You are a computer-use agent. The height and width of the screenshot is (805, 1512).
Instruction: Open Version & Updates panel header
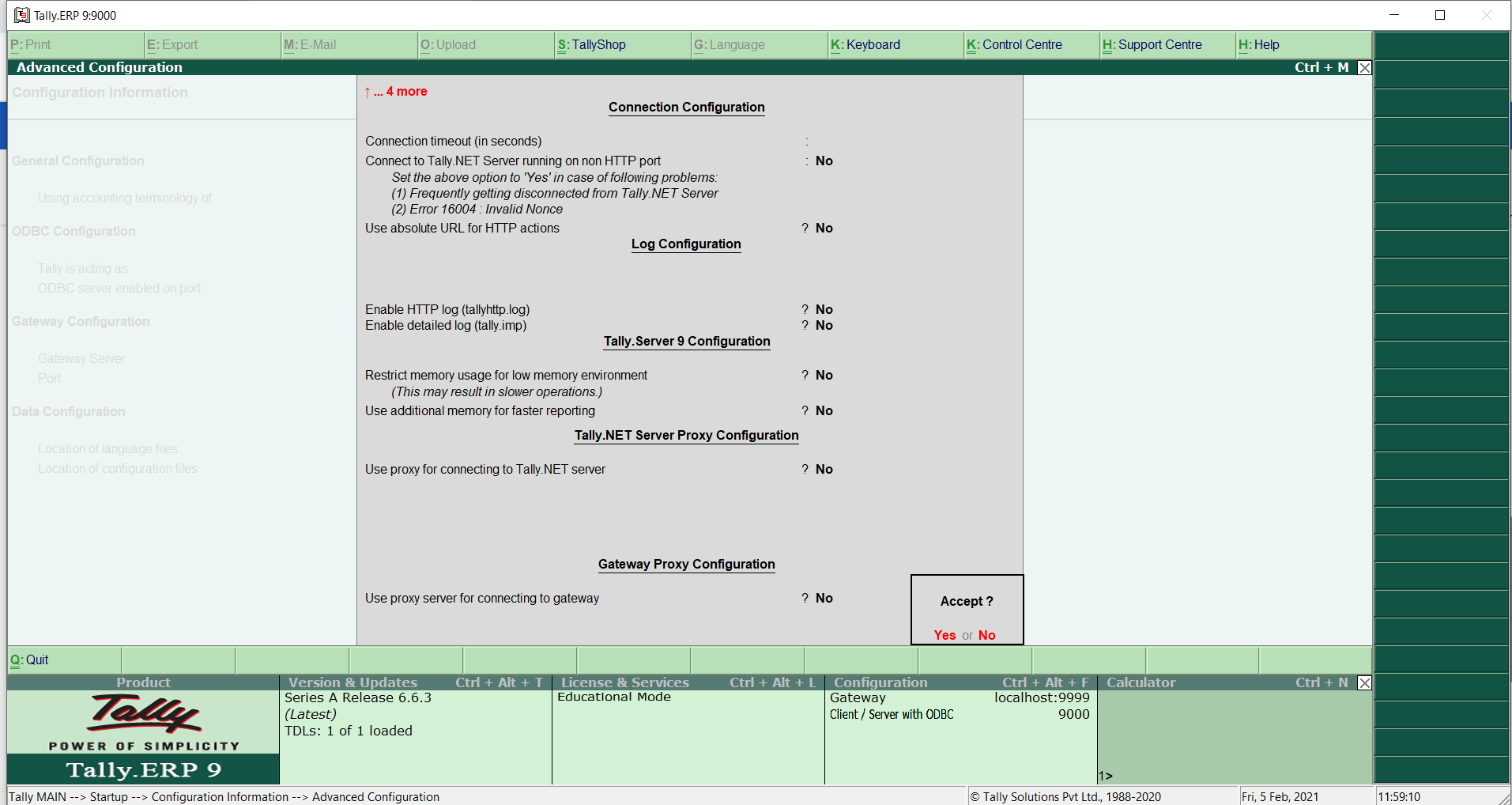tap(416, 682)
